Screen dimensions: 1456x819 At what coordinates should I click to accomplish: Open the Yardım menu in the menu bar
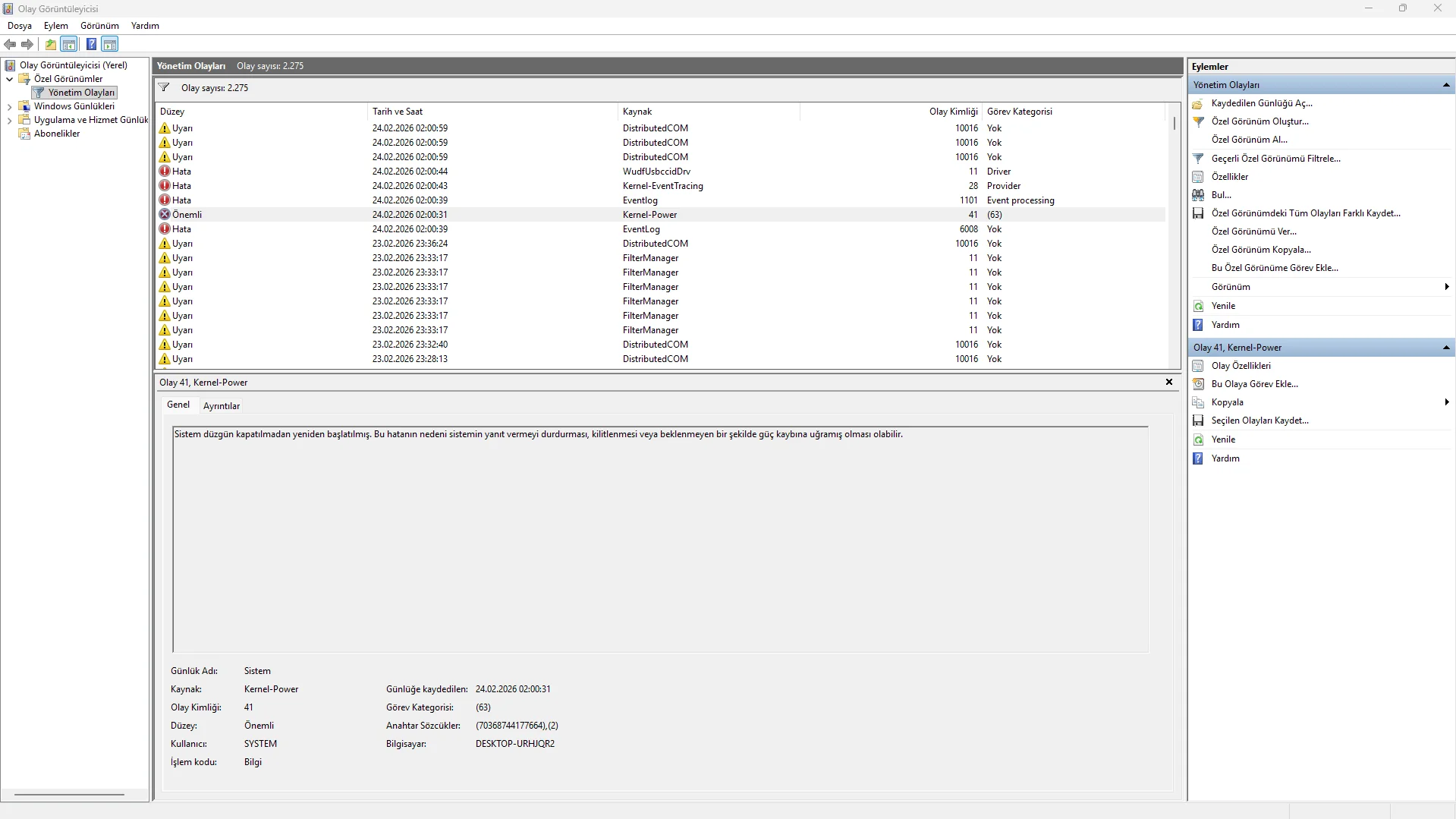click(x=145, y=26)
